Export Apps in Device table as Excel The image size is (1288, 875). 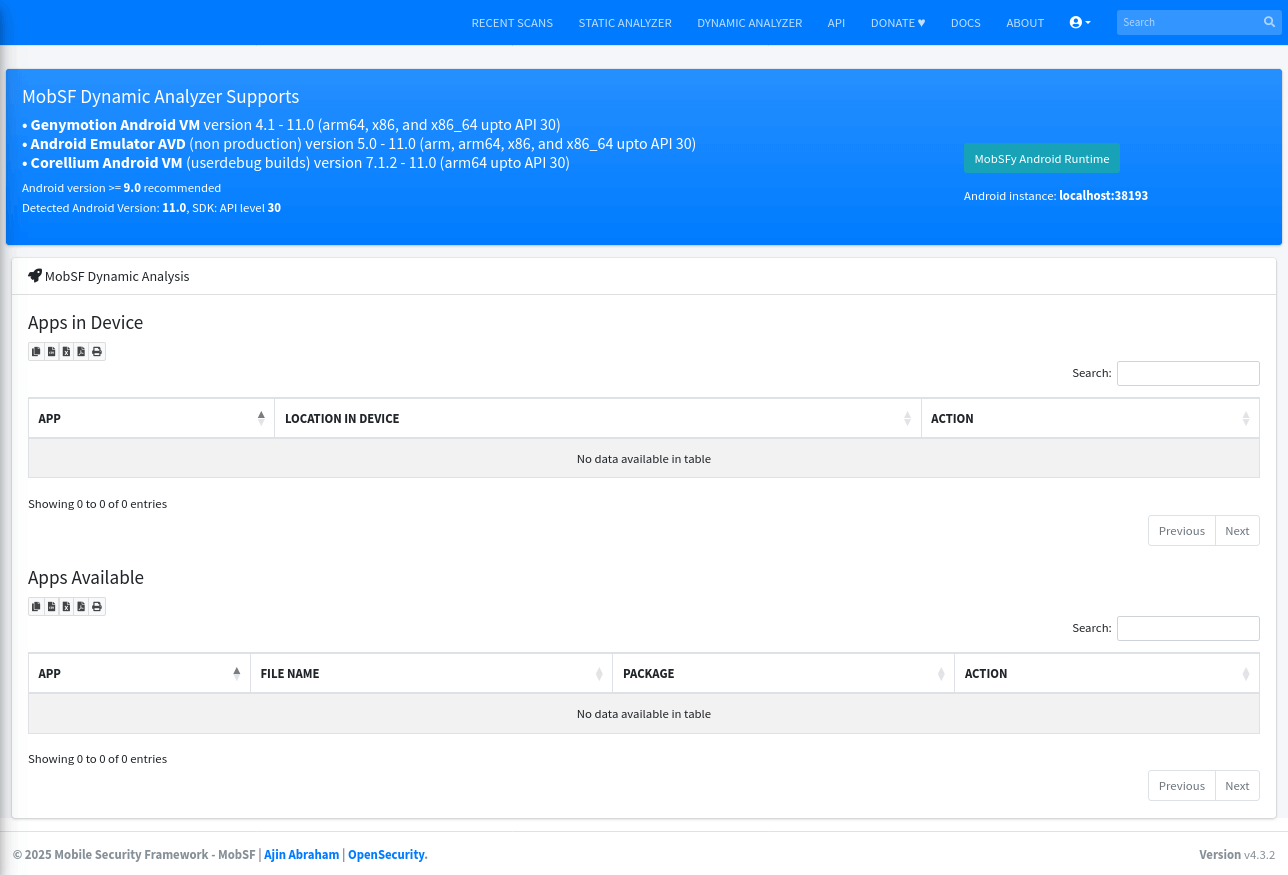pyautogui.click(x=66, y=351)
